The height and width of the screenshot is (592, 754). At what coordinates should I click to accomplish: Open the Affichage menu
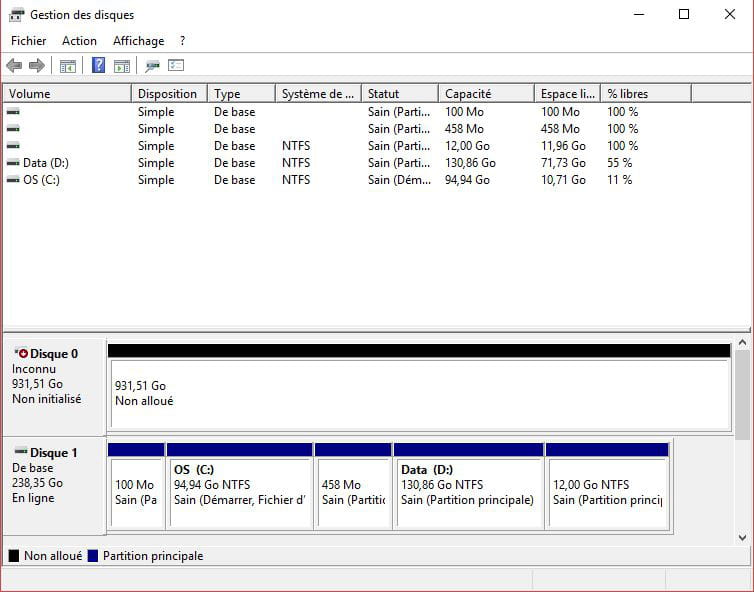coord(138,41)
